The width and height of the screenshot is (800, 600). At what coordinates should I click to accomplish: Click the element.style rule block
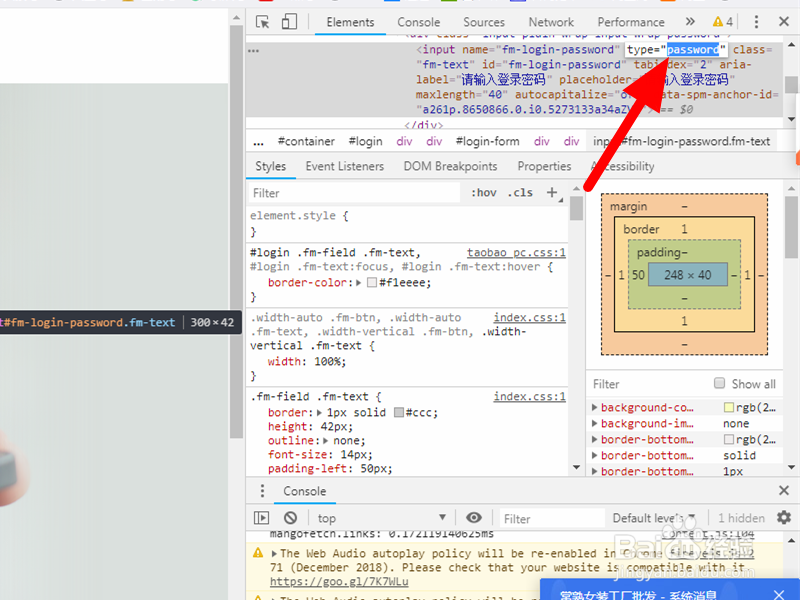coord(407,223)
